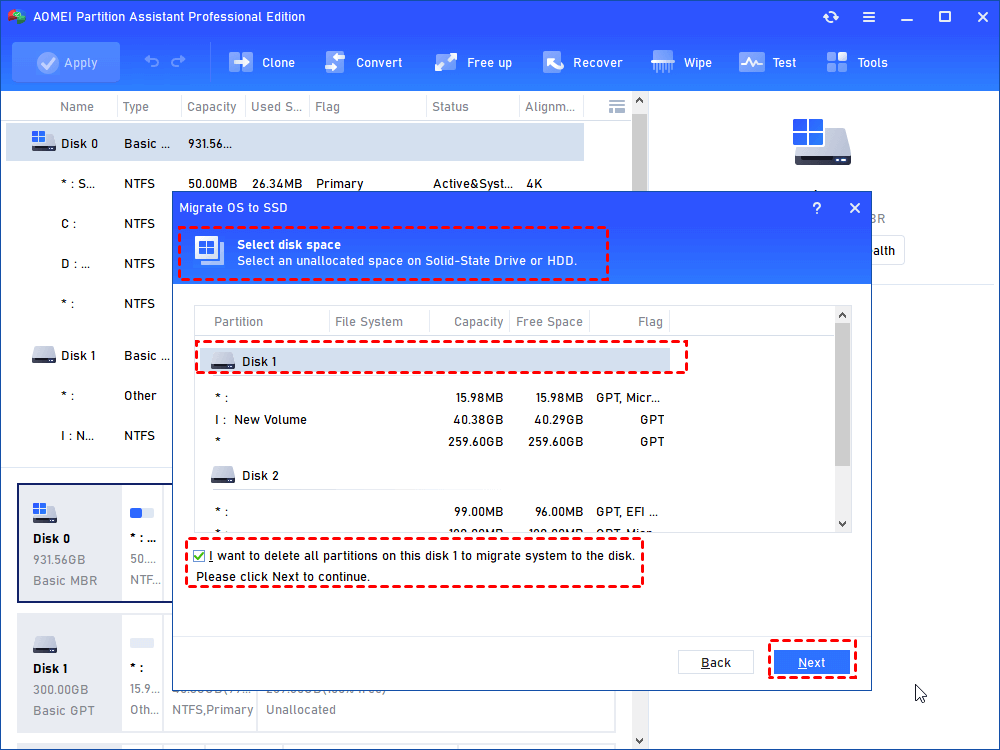The height and width of the screenshot is (750, 1000).
Task: Select the Disk 1 300.00GB disk map card
Action: (70, 673)
